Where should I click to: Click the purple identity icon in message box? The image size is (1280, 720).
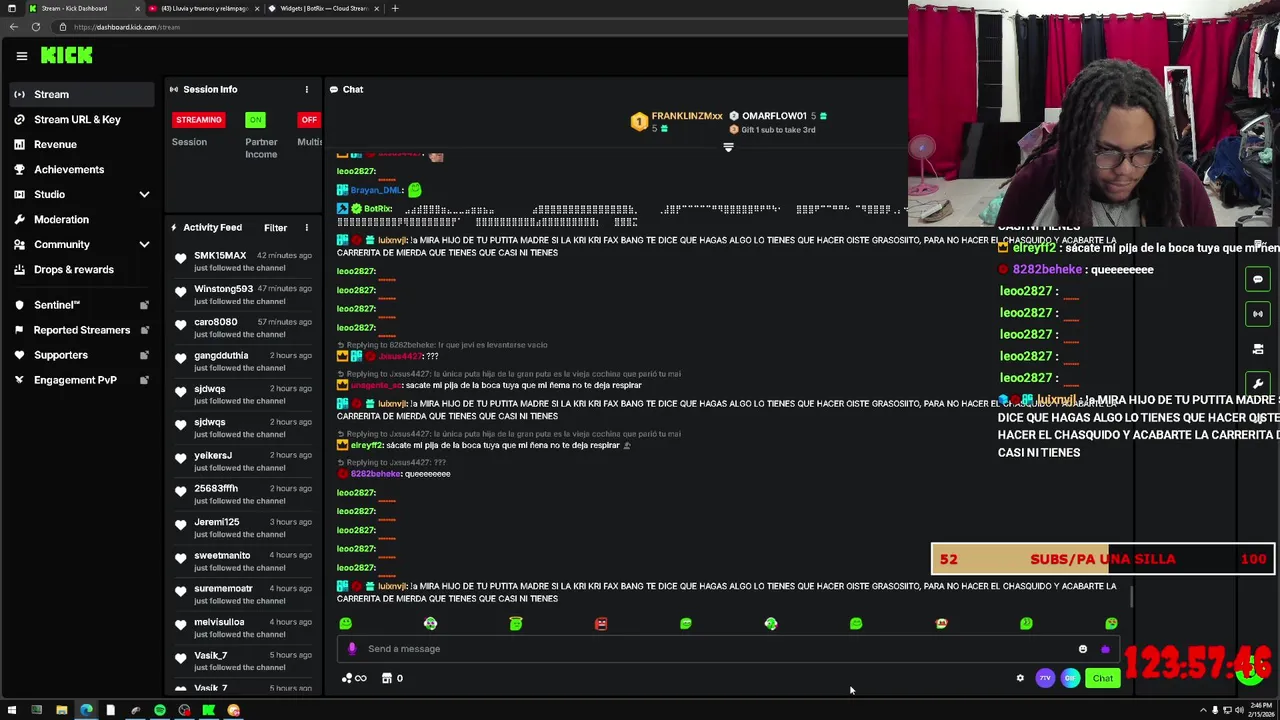coord(351,648)
